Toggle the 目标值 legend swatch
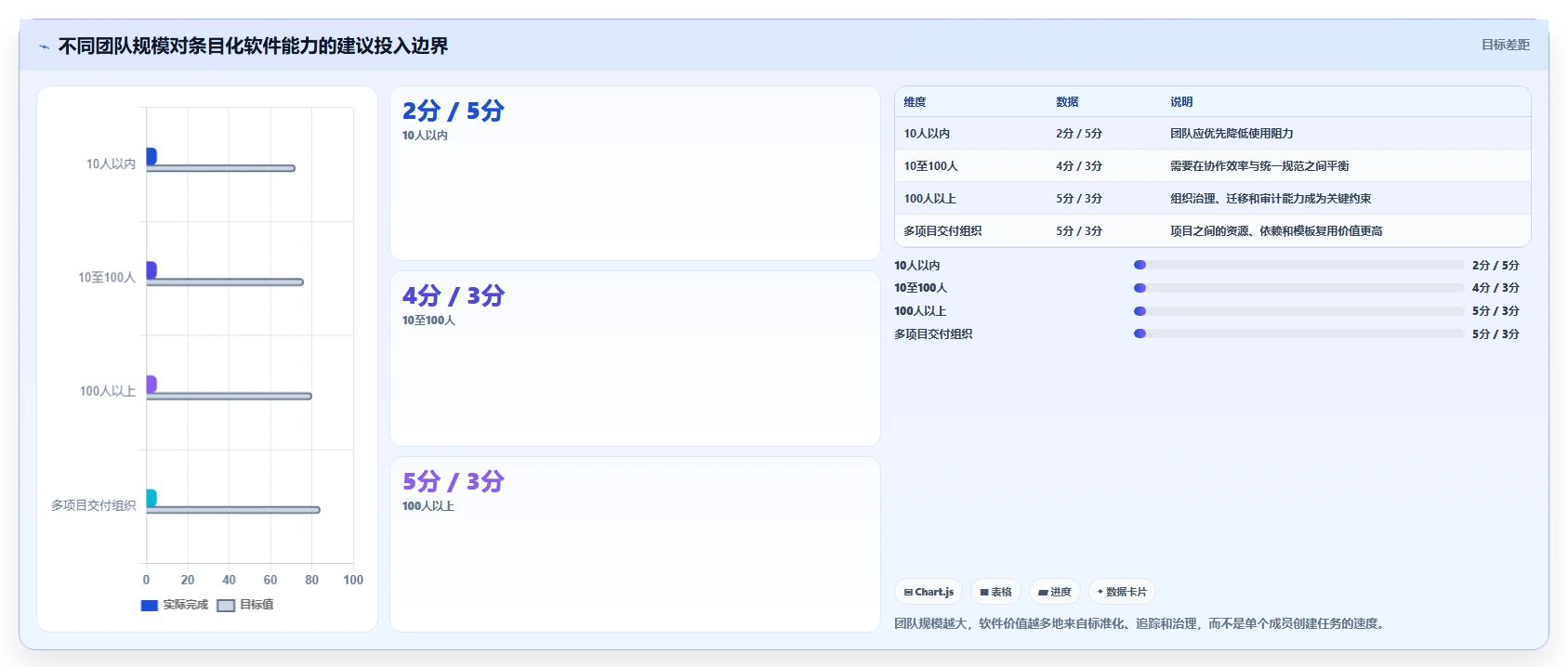 tap(226, 605)
